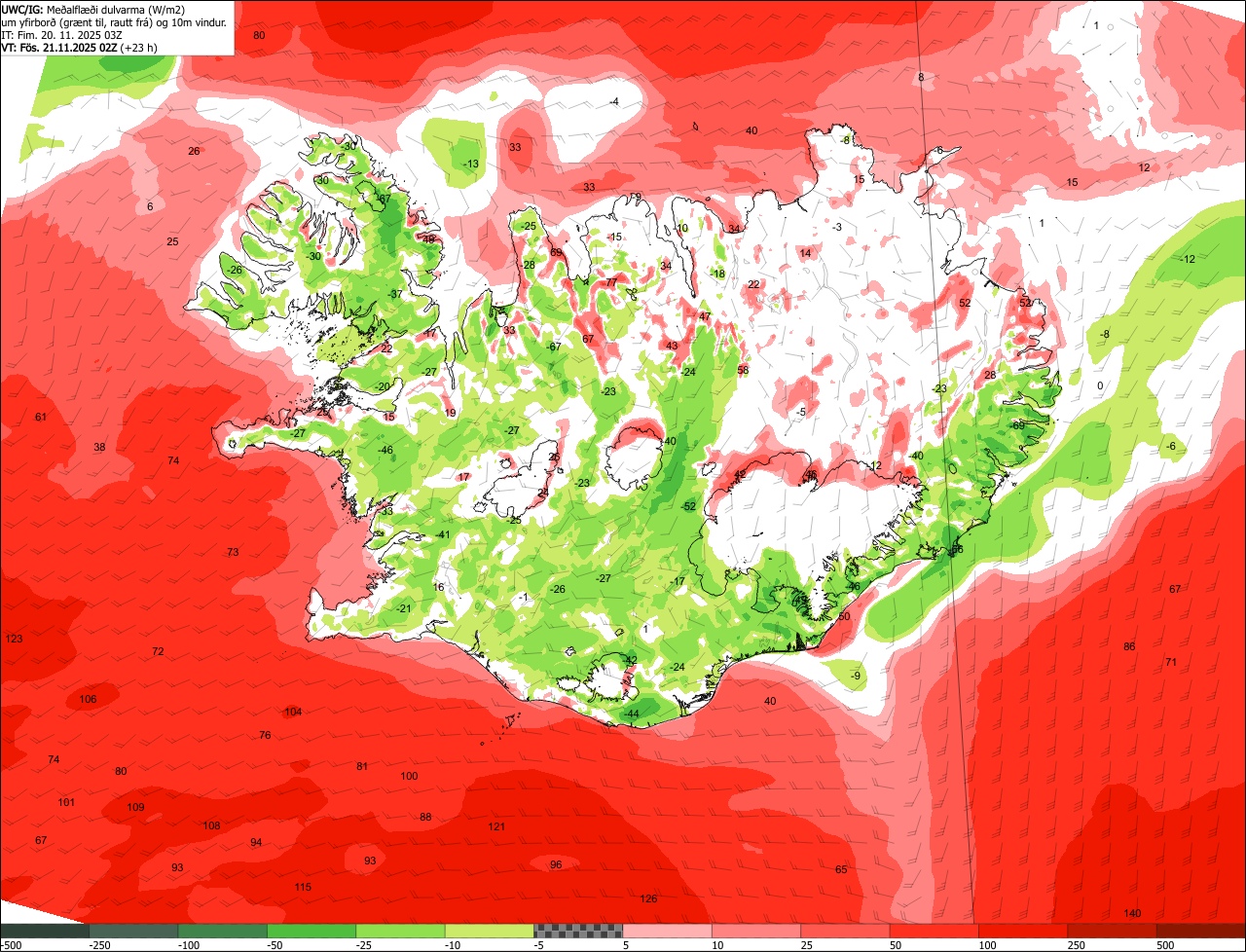Click the '-500' legend tick label
1246x952 pixels.
coord(11,945)
